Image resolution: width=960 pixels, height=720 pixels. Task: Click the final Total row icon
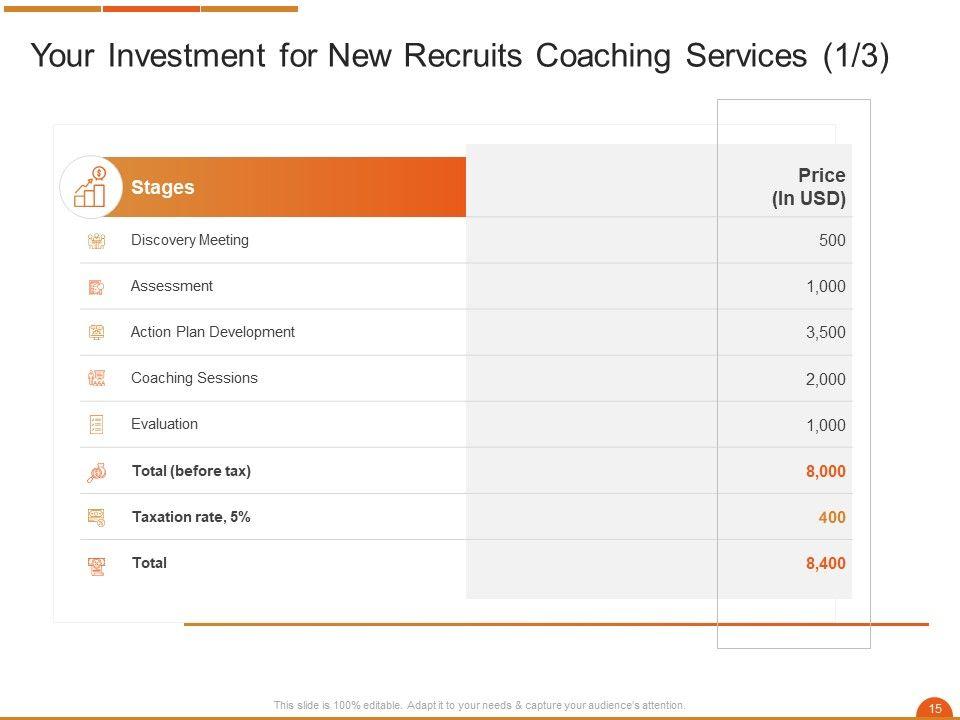tap(97, 565)
